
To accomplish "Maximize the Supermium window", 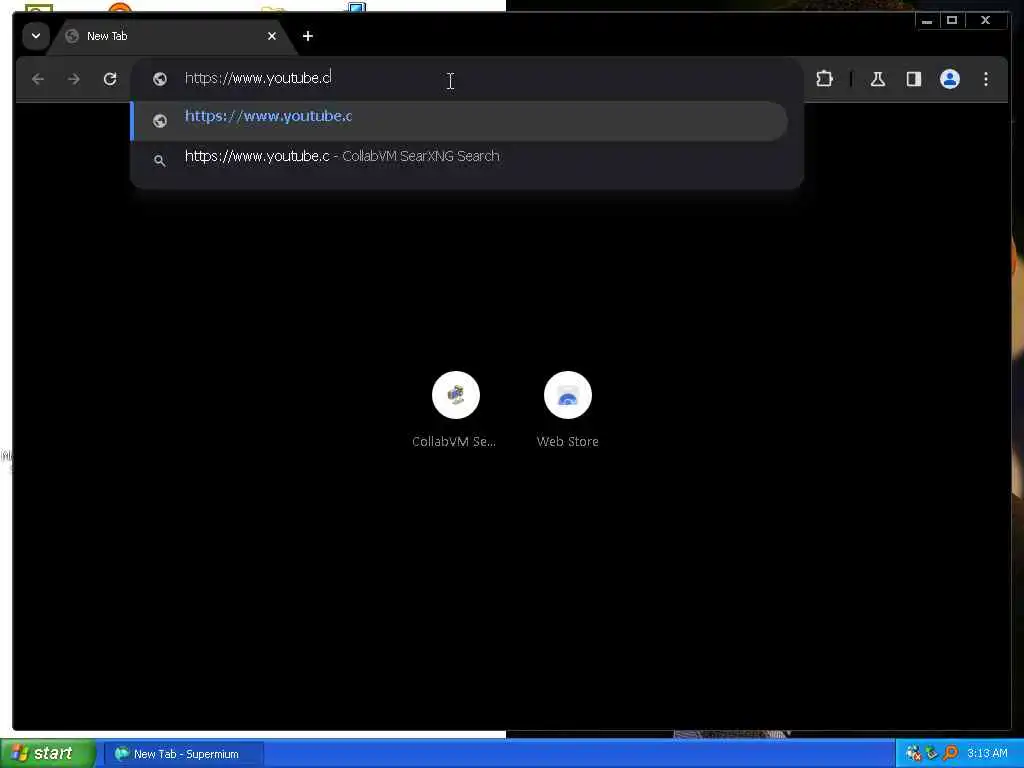I will pyautogui.click(x=952, y=21).
